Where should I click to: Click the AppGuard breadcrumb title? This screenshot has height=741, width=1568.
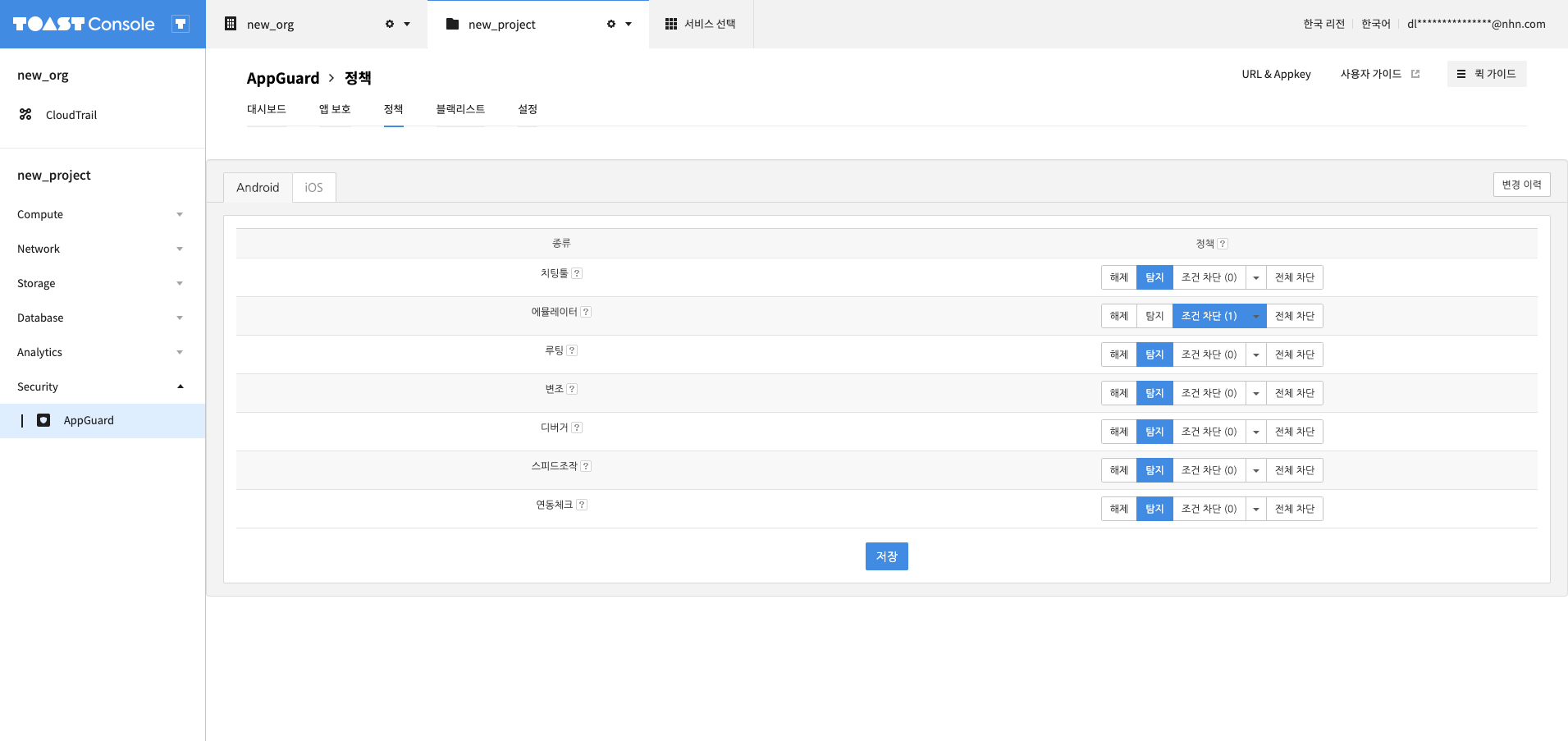[283, 78]
